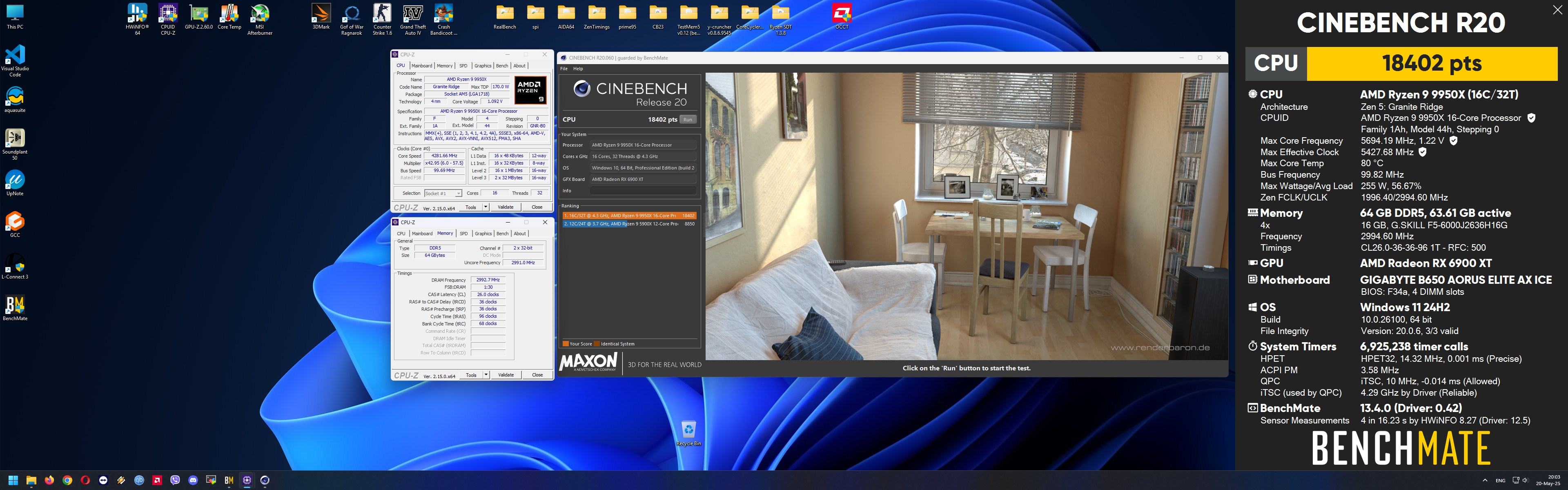
Task: Click the ENG language indicator in taskbar
Action: point(1501,480)
